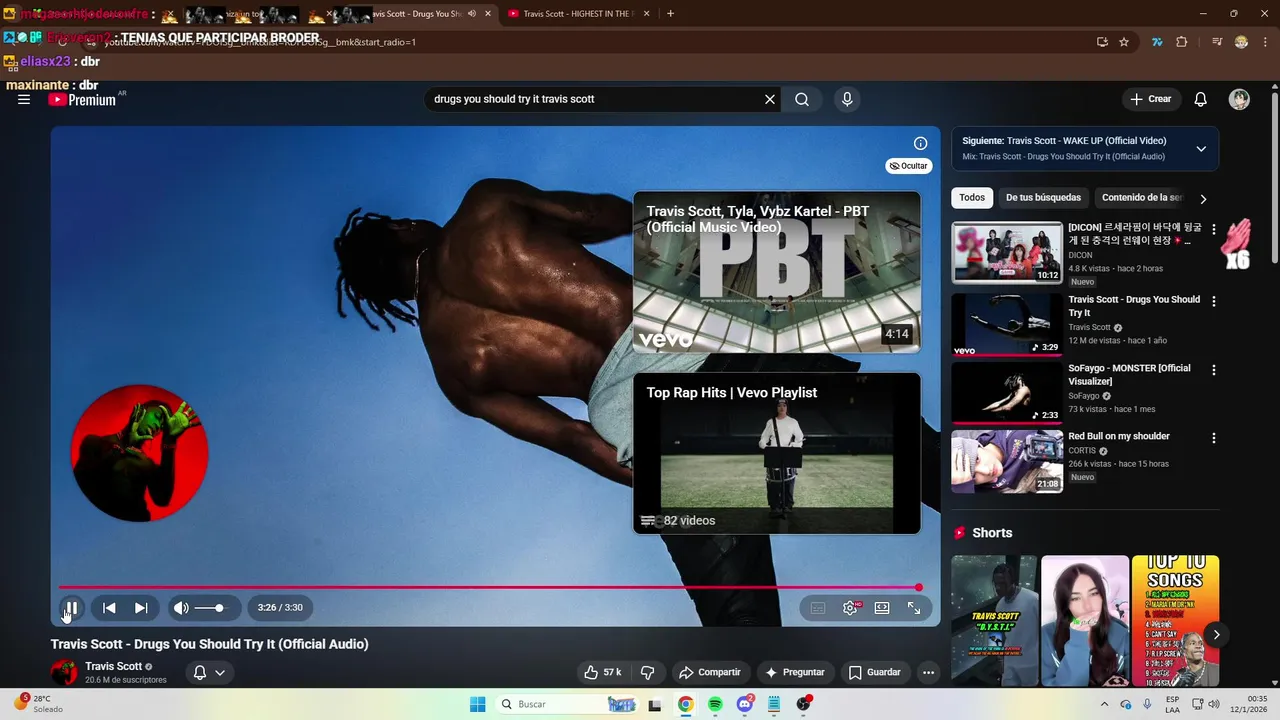Open more actions three-dot menu below video

tap(929, 672)
